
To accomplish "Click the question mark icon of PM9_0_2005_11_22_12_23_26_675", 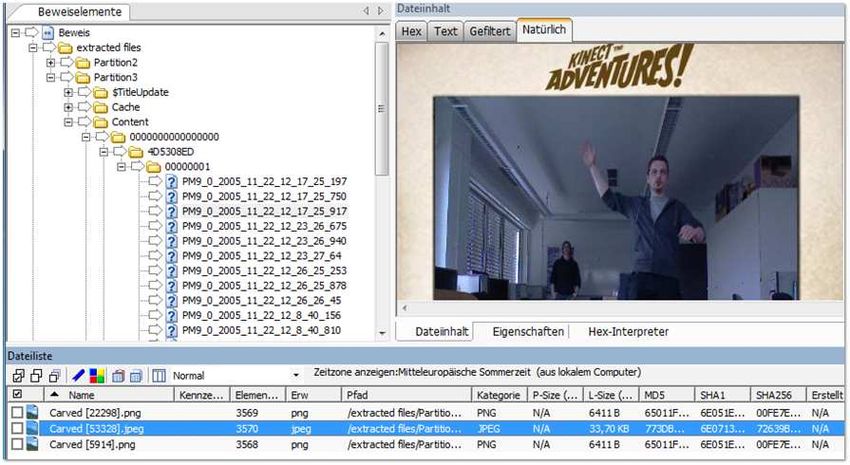I will [171, 226].
